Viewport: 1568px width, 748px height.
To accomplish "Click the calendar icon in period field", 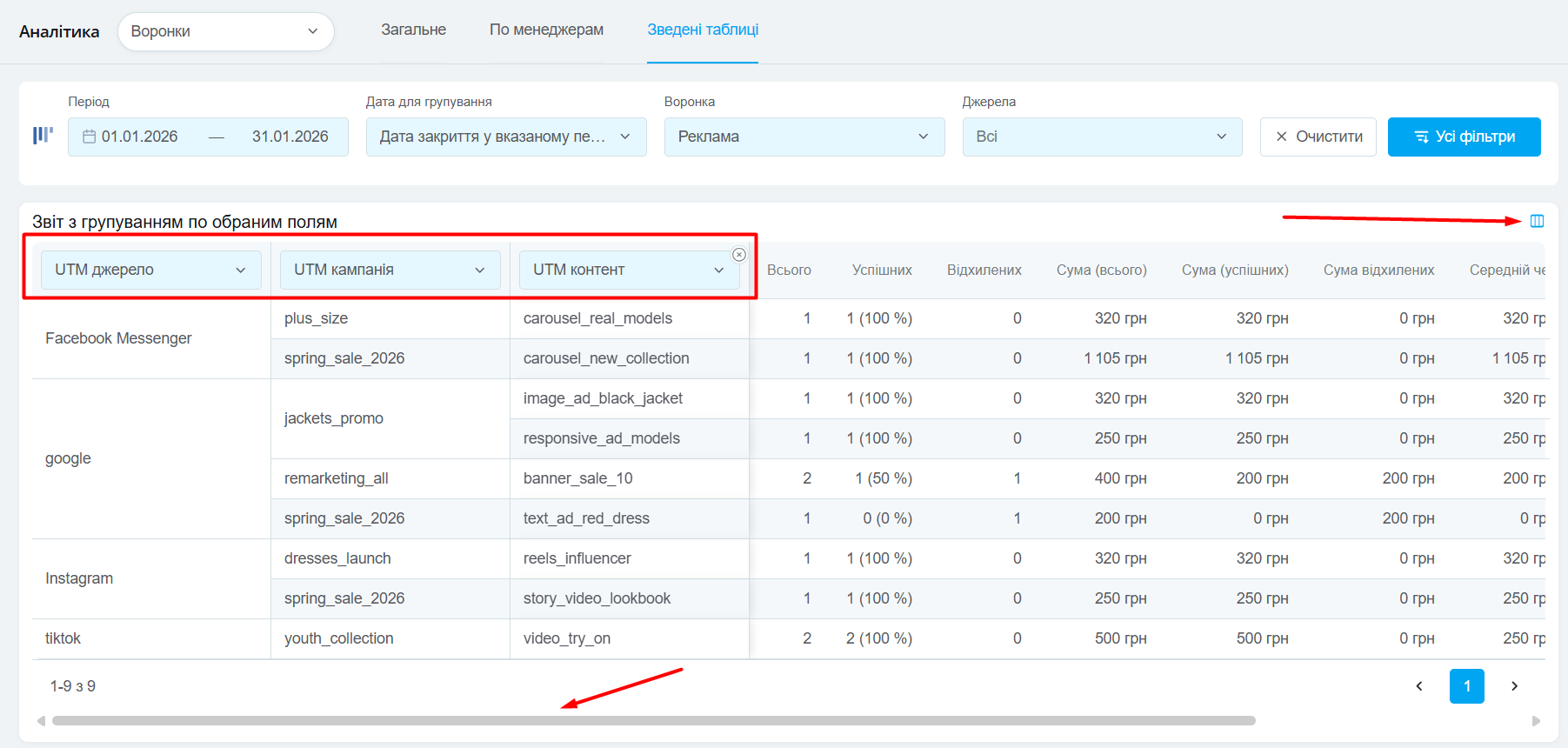I will pos(89,137).
